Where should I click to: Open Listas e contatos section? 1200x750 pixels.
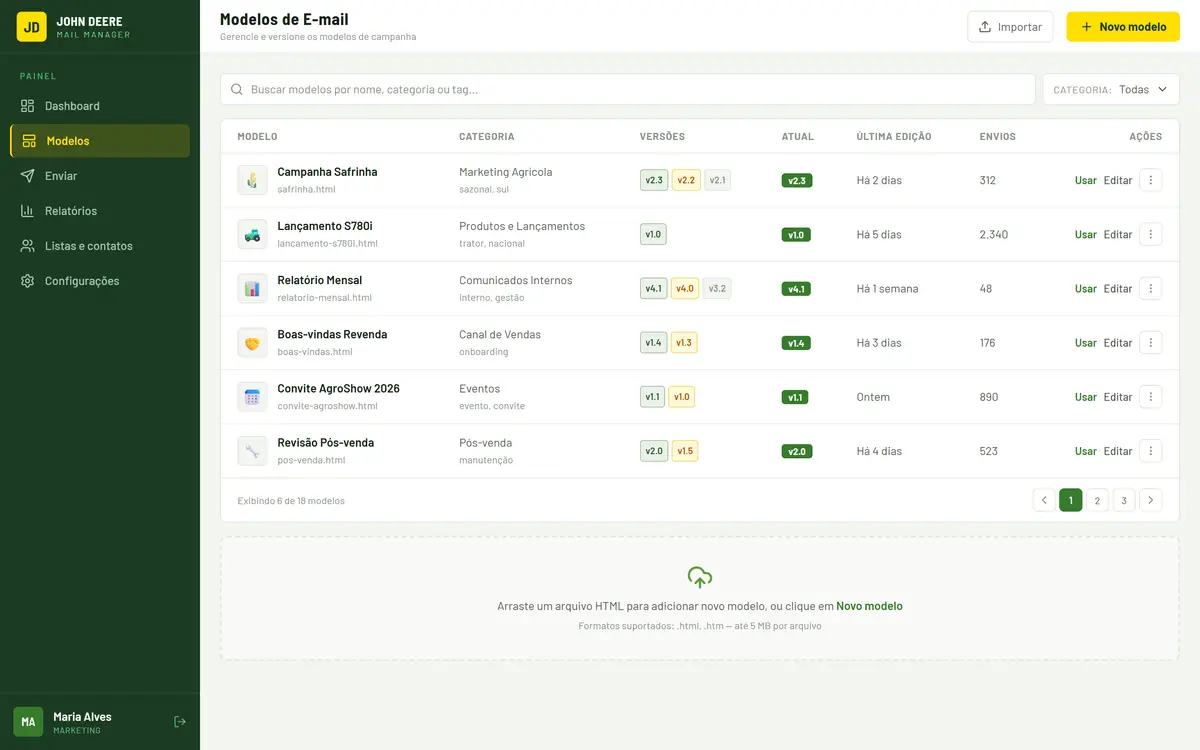point(100,246)
